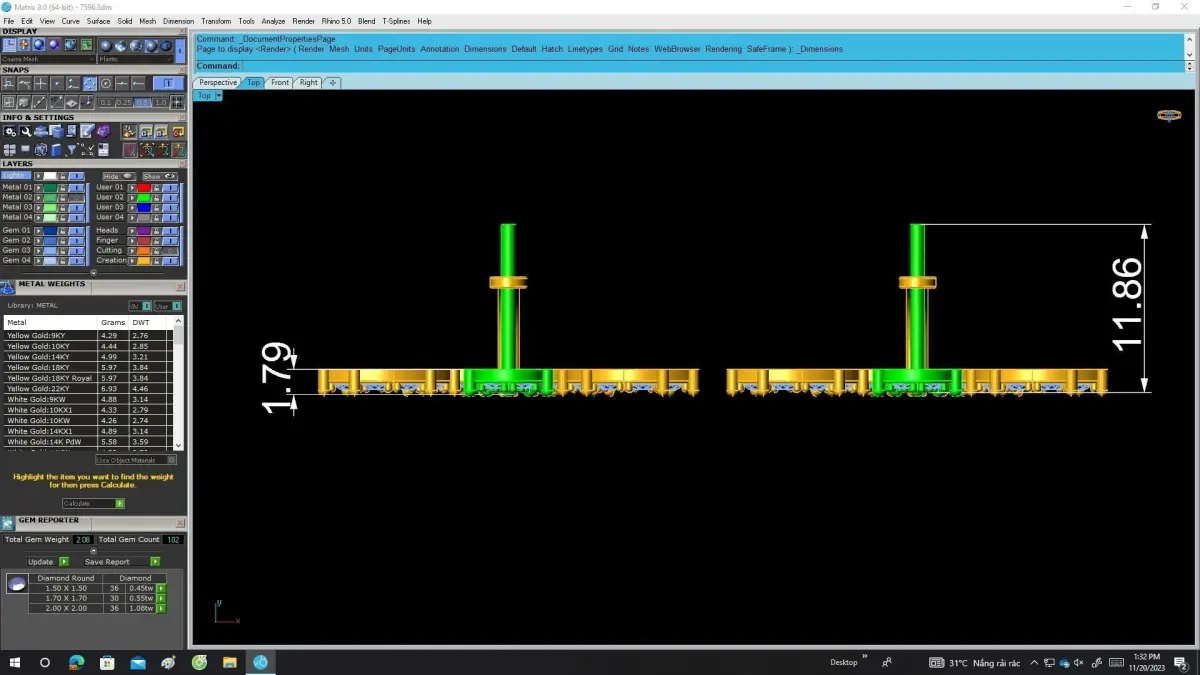Viewport: 1200px width, 675px height.
Task: Open the Coarse Mesh dropdown
Action: tap(48, 59)
